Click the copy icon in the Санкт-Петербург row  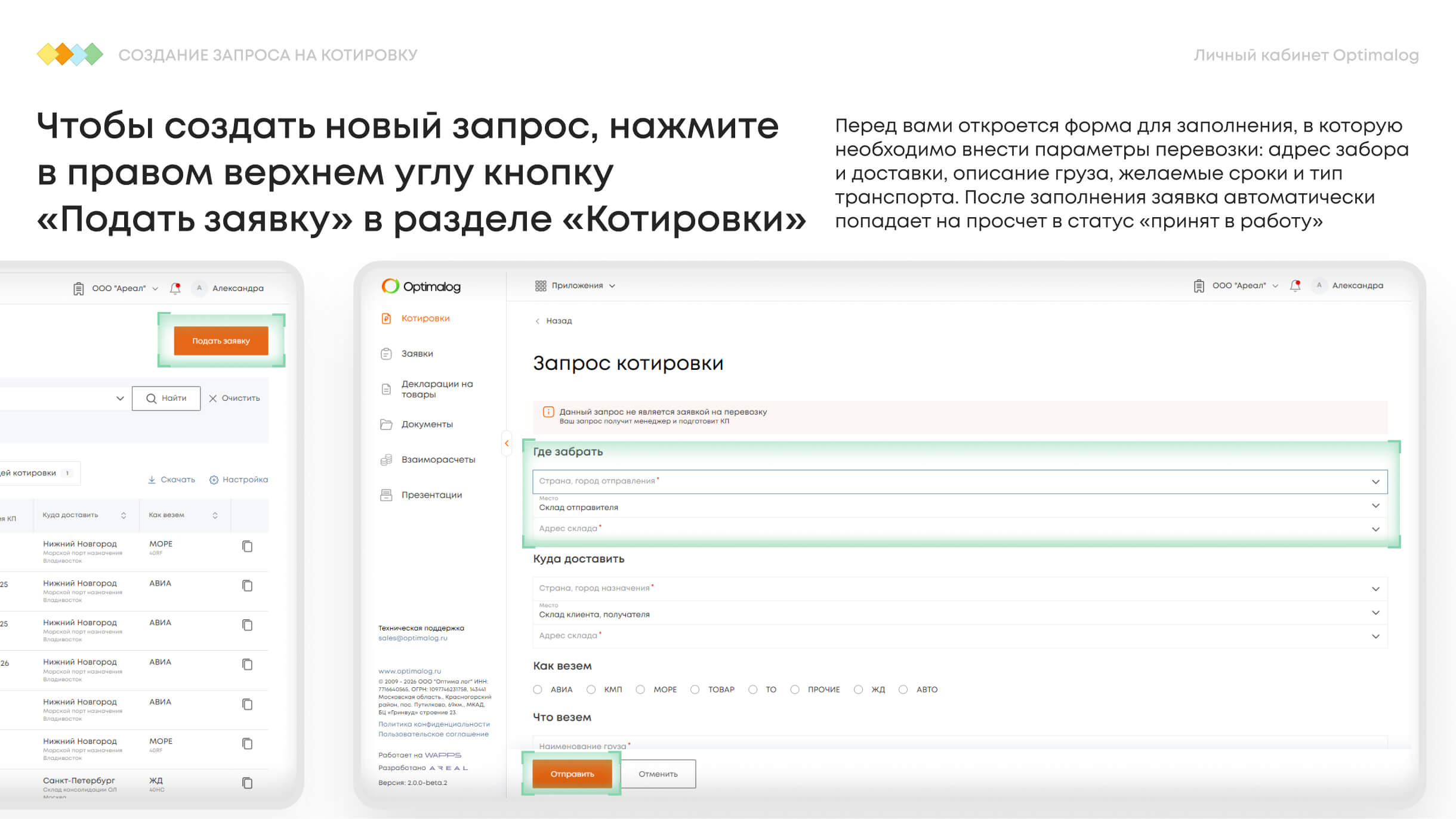pos(247,783)
